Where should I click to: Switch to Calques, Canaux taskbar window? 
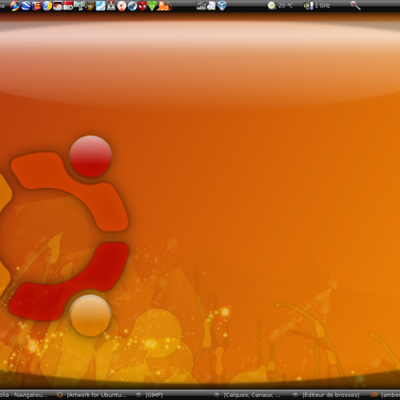(248, 395)
